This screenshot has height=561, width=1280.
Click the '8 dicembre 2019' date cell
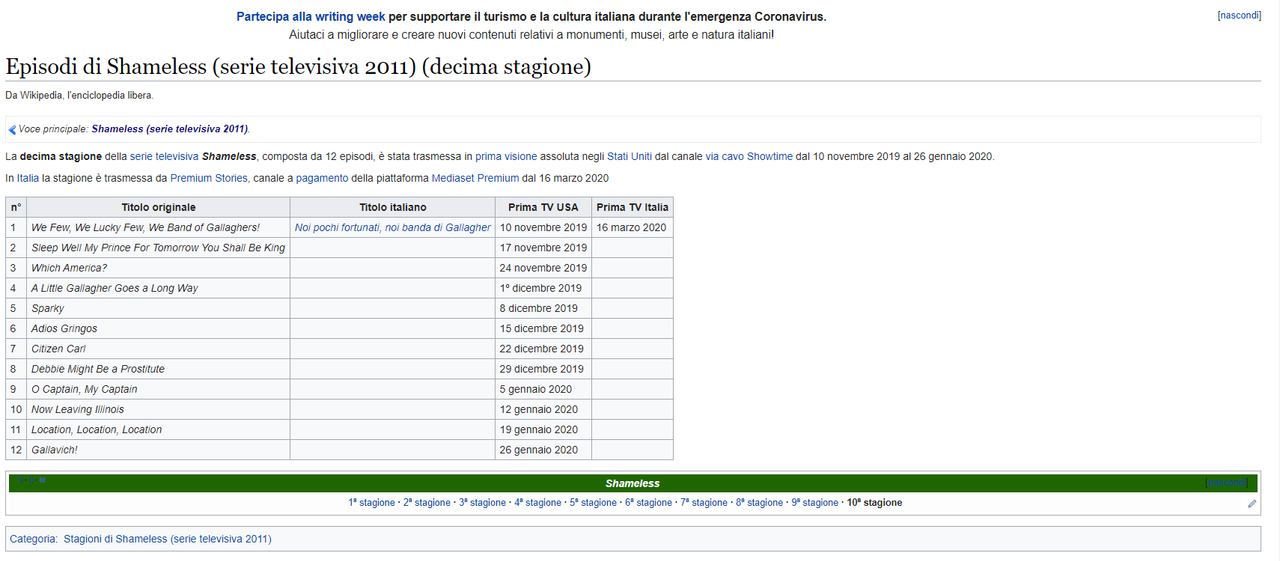544,308
